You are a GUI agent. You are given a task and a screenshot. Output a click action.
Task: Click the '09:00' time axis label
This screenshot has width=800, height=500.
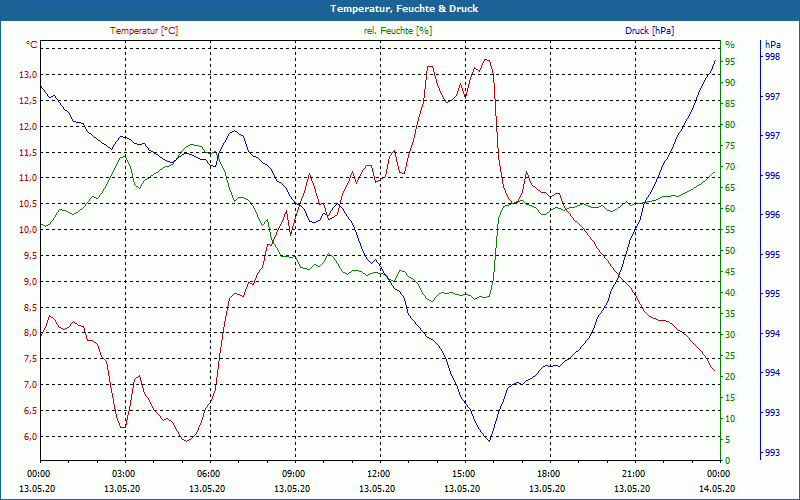pos(293,473)
